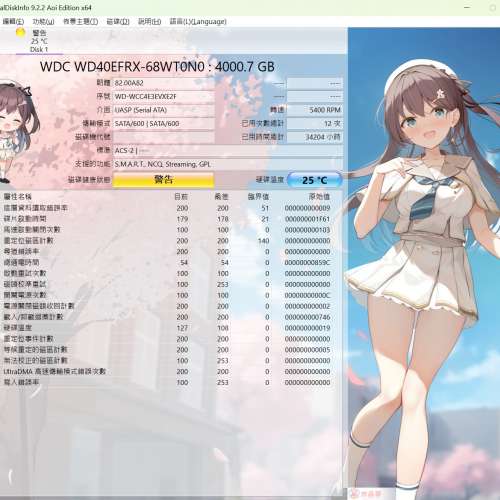This screenshot has width=500, height=500.
Task: Select the 重定位事件計數 attribute row
Action: click(x=171, y=339)
